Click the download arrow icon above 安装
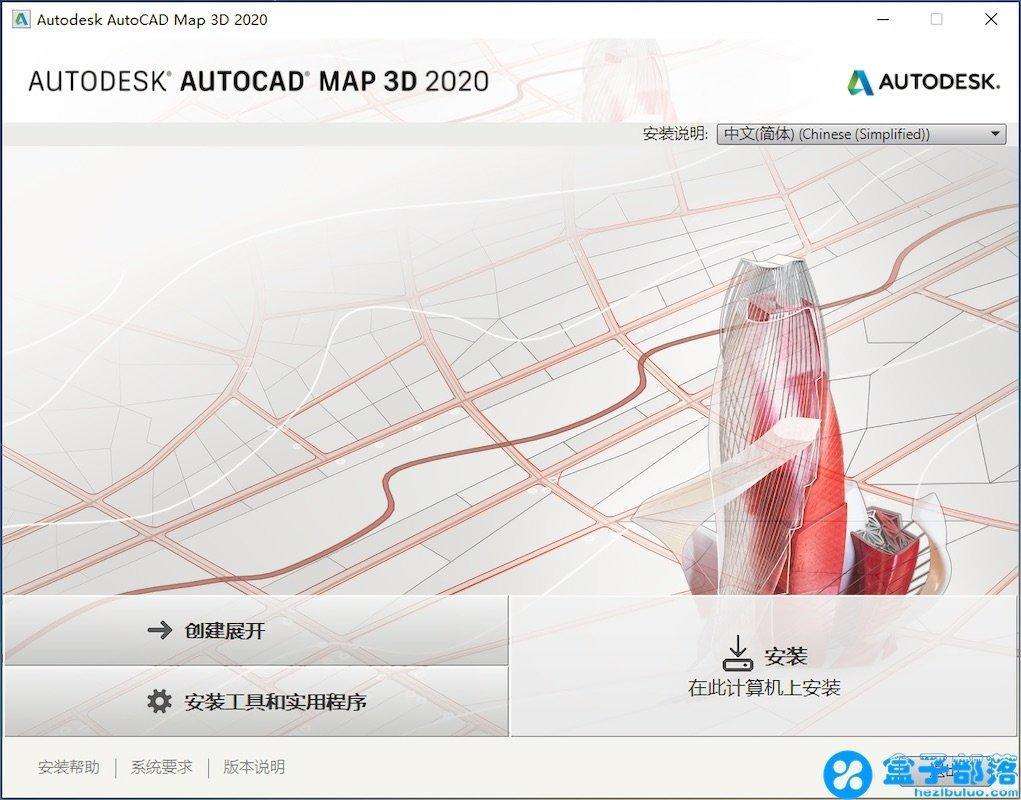 point(738,650)
